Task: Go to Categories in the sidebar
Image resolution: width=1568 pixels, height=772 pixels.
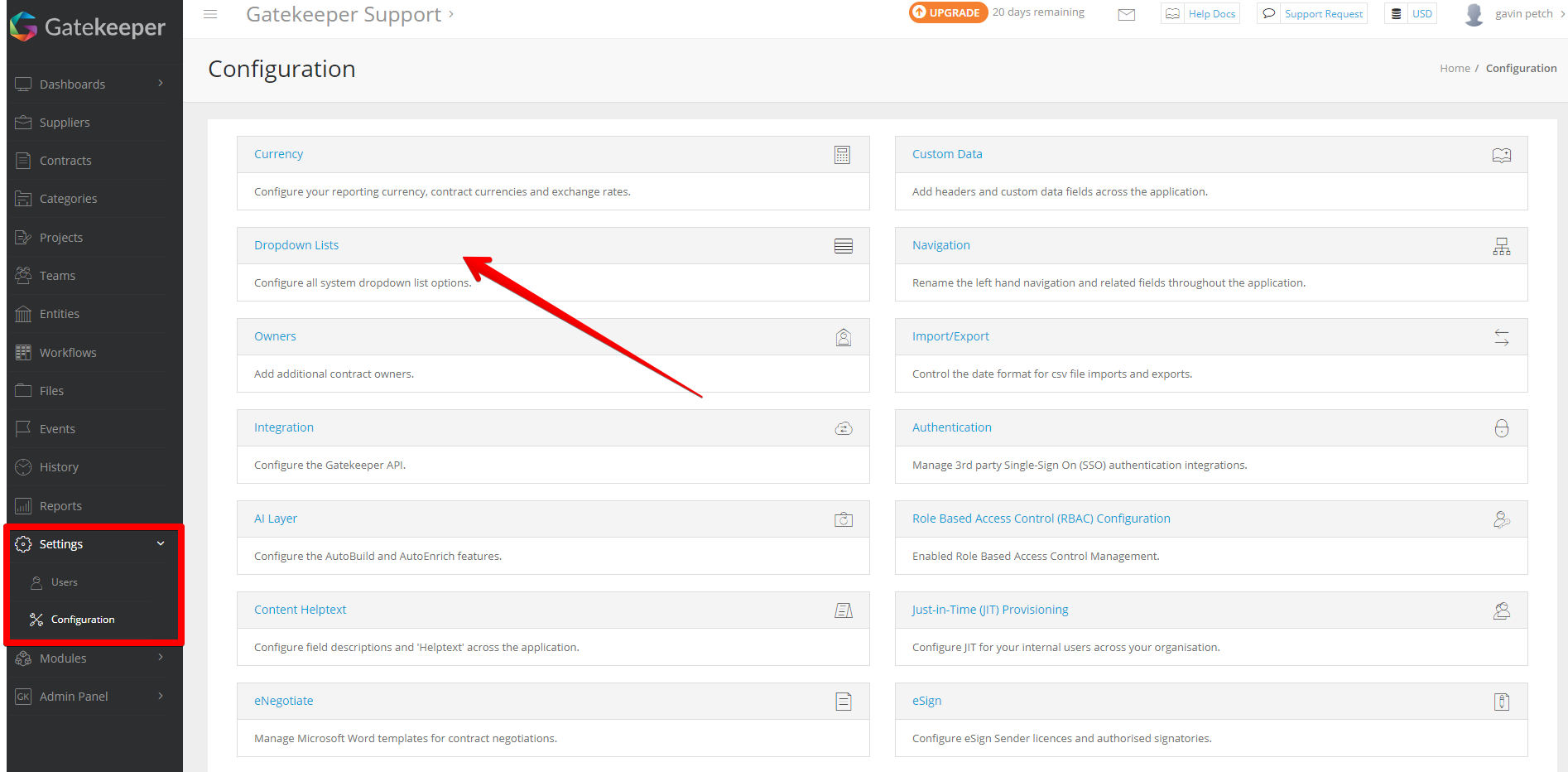Action: (x=68, y=199)
